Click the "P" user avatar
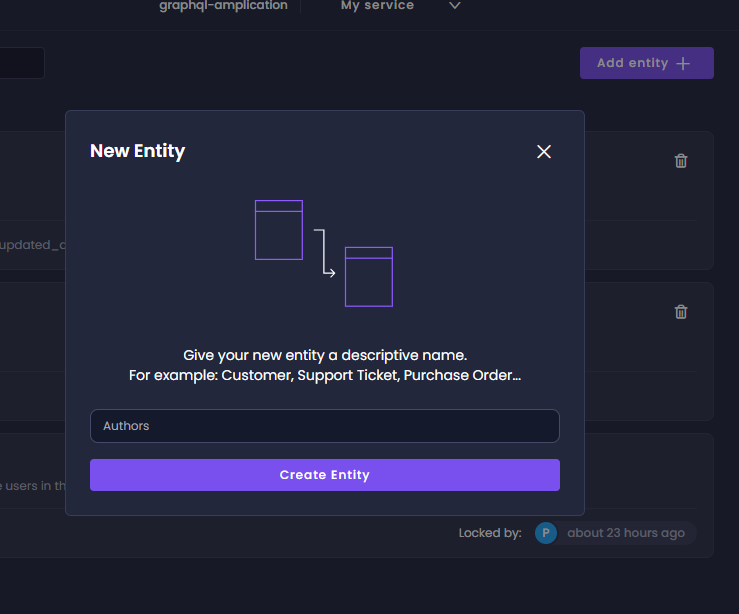 point(545,533)
